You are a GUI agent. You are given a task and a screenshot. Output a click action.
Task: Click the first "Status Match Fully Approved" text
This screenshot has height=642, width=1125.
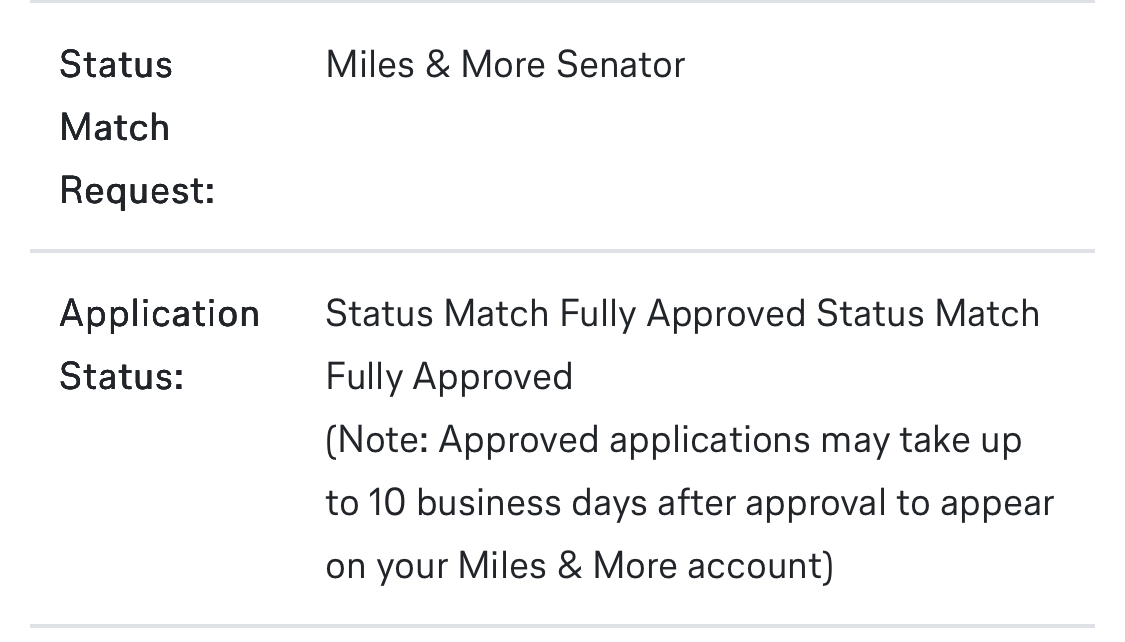click(564, 314)
